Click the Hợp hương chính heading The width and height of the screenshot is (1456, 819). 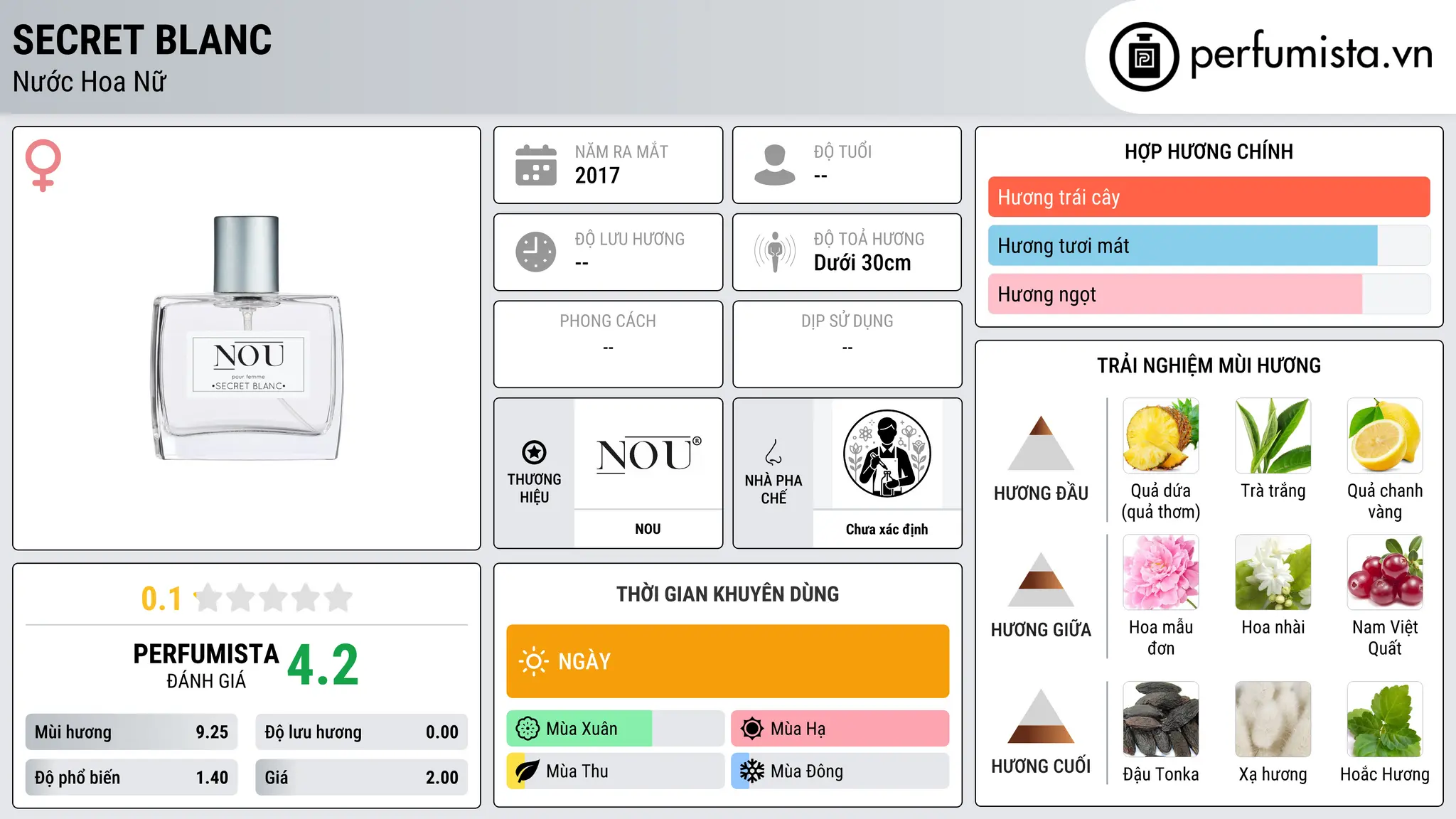(x=1209, y=151)
